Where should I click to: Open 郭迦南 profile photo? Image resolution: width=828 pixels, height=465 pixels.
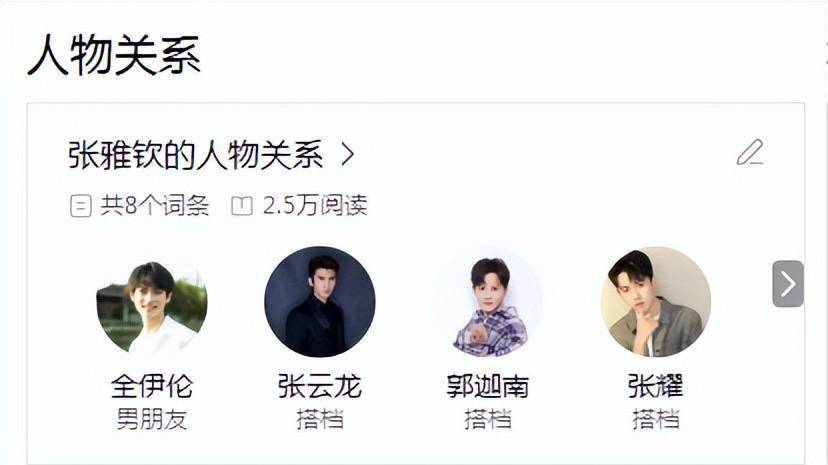(487, 302)
